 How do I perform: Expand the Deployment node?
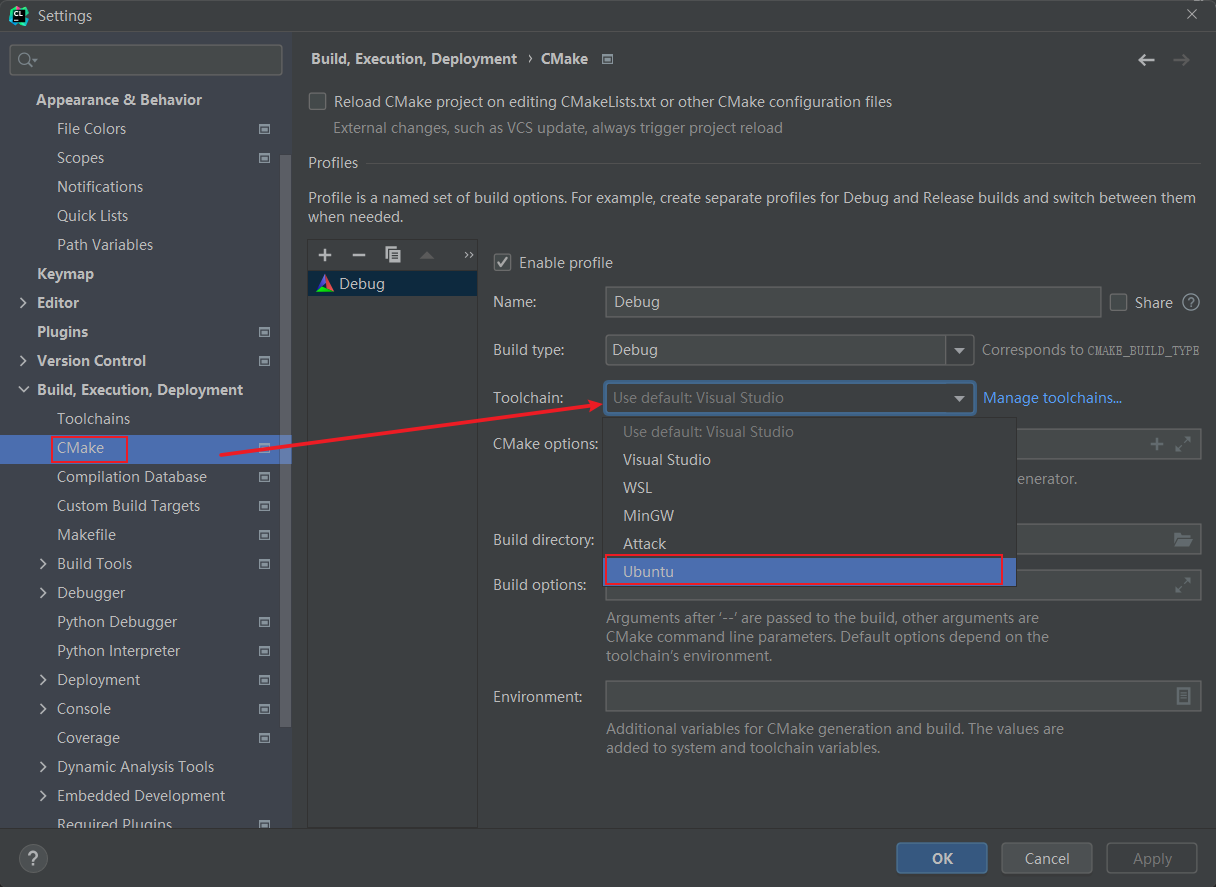coord(43,680)
